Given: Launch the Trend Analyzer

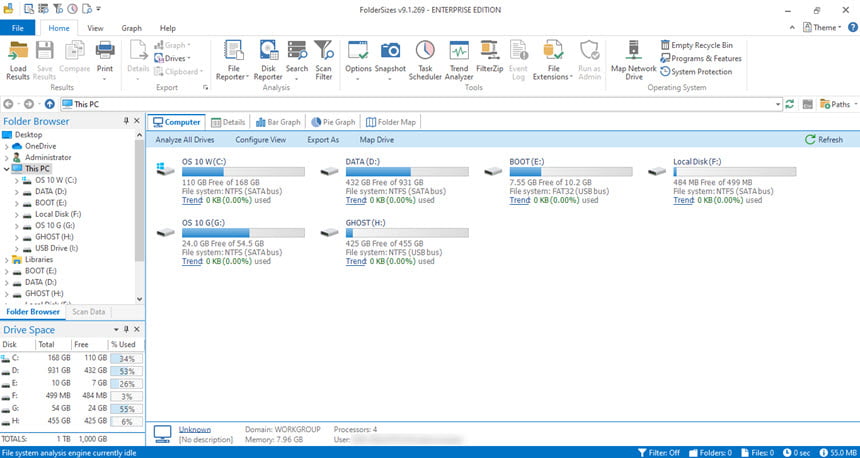Looking at the screenshot, I should pos(459,60).
